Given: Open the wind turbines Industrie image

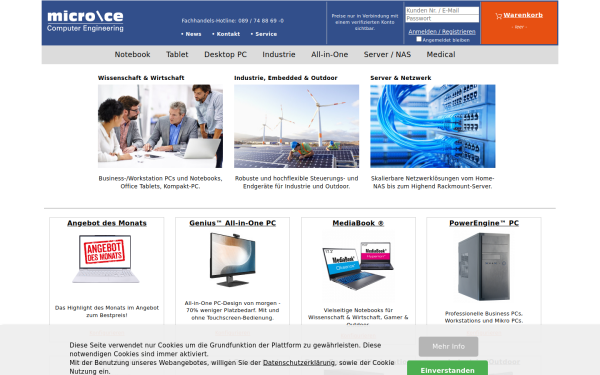Looking at the screenshot, I should (297, 126).
